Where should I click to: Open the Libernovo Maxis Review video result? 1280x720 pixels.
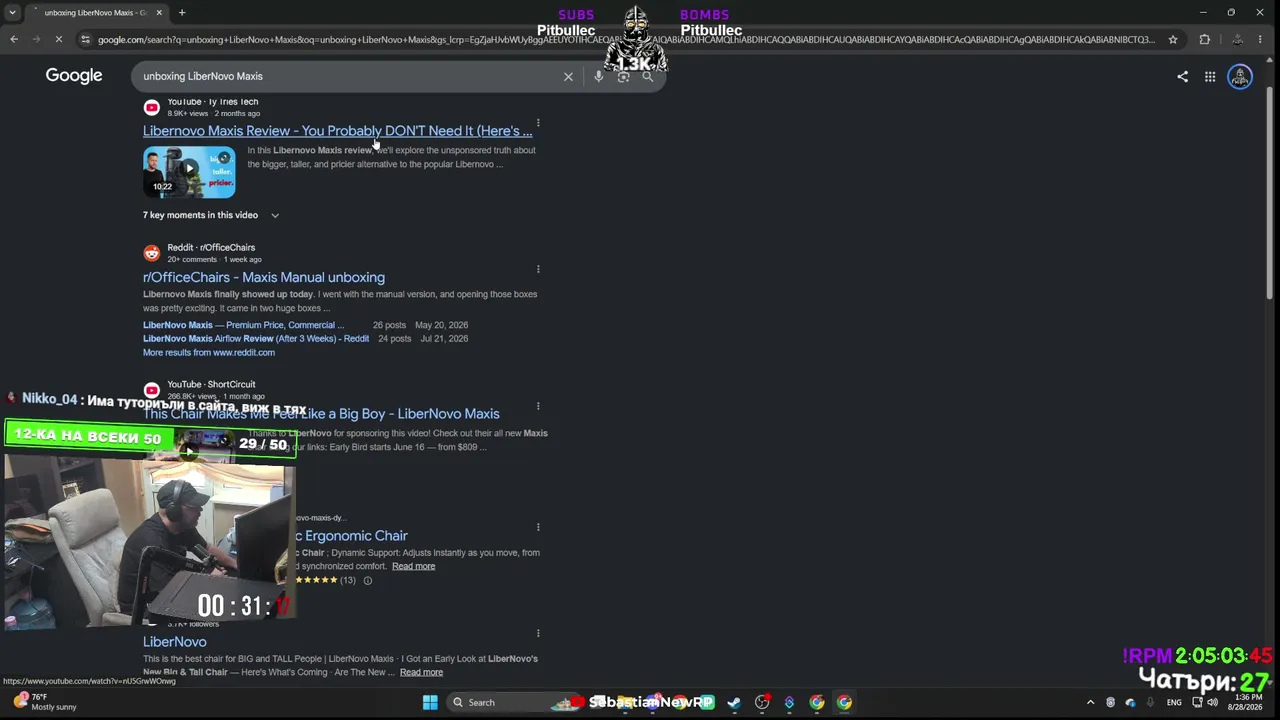click(x=338, y=131)
